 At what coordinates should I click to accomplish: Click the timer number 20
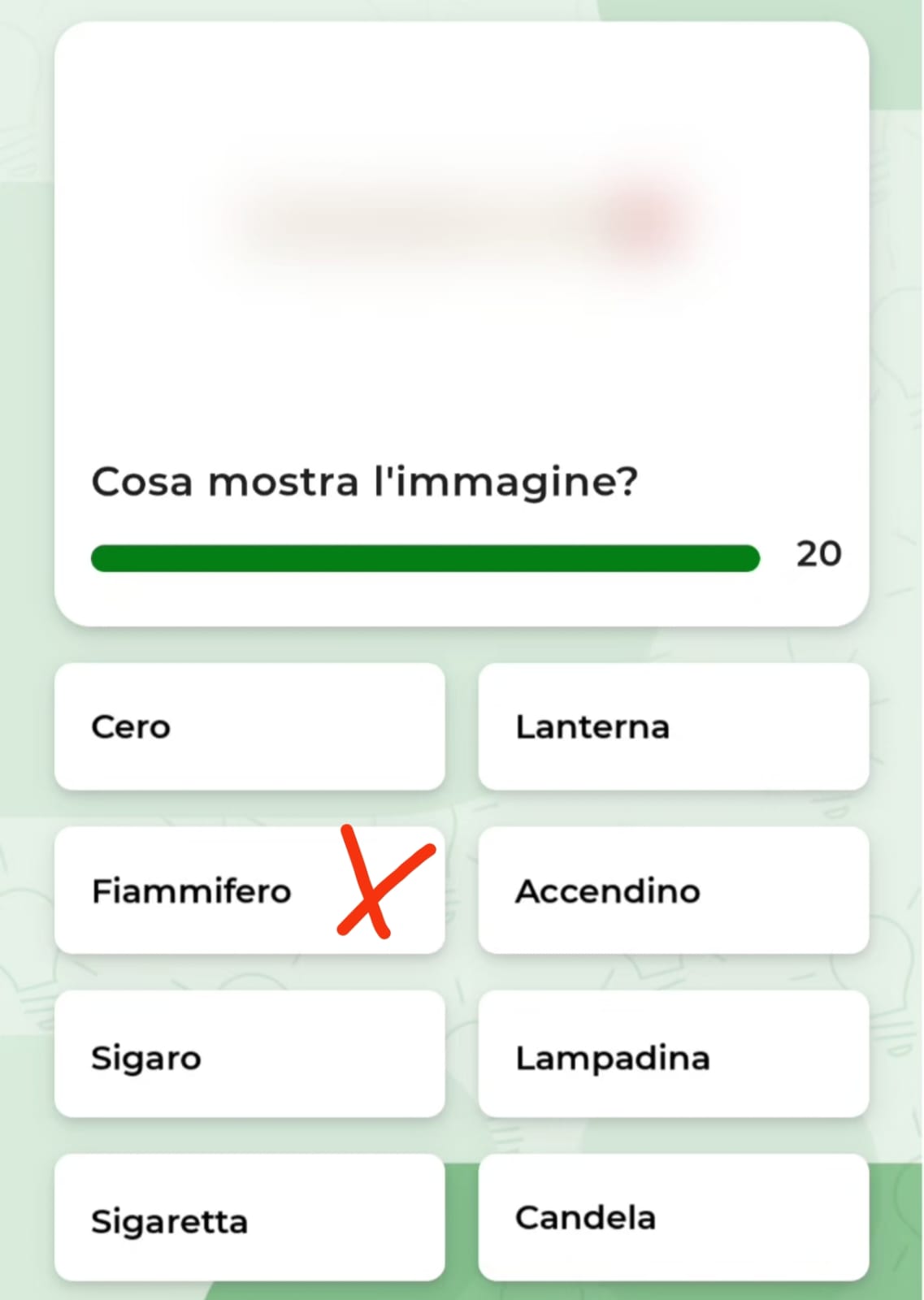(818, 554)
